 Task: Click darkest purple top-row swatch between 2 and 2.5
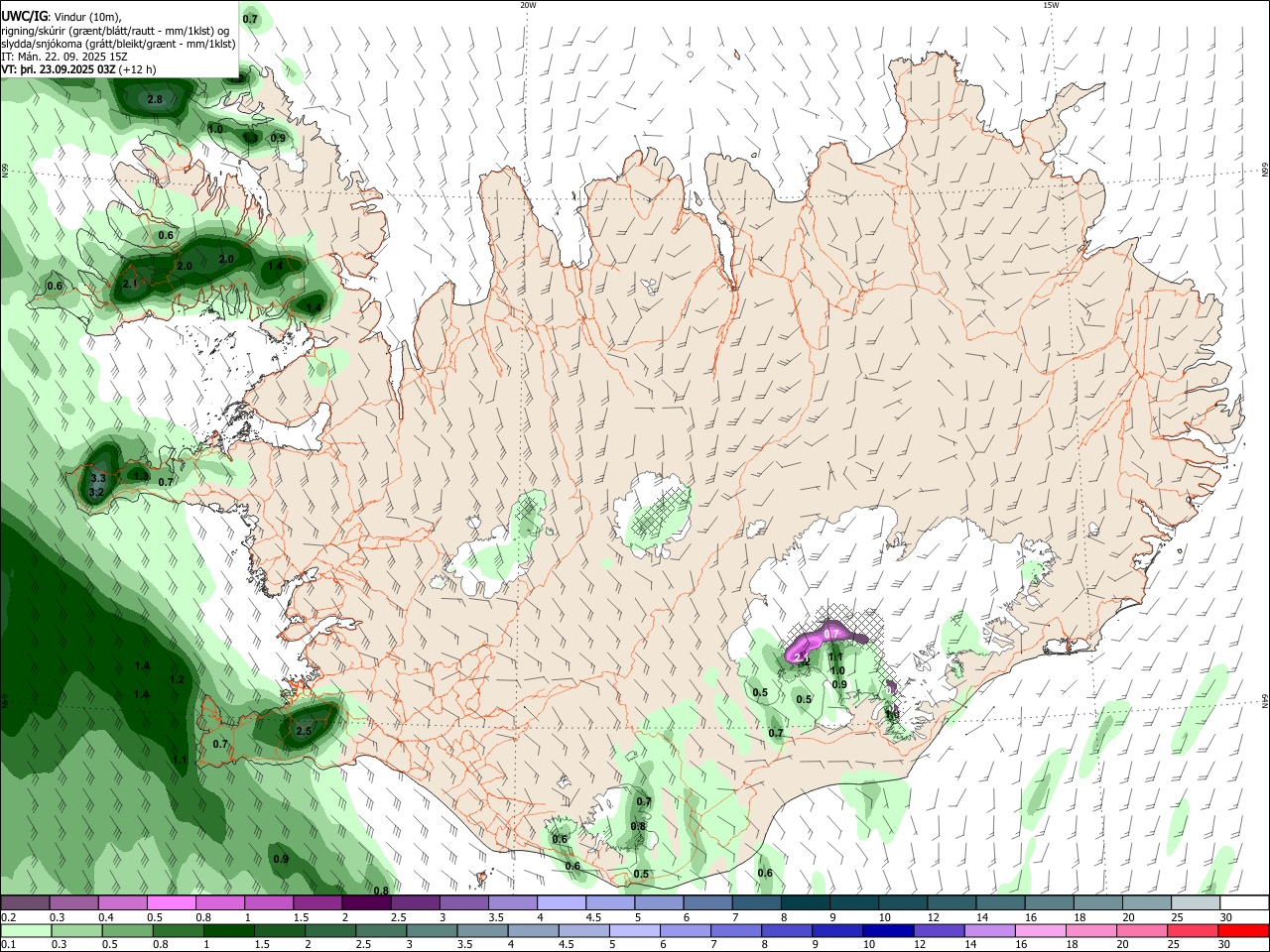pyautogui.click(x=367, y=903)
